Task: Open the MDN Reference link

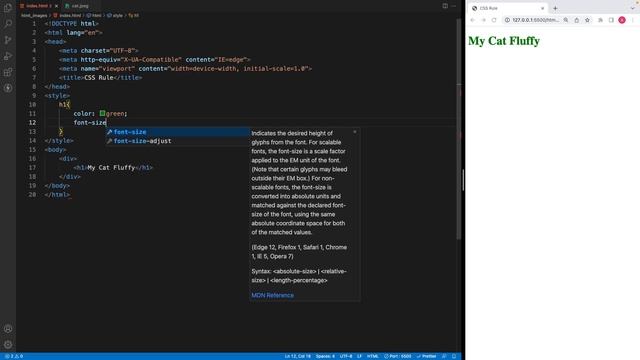Action: (x=272, y=295)
